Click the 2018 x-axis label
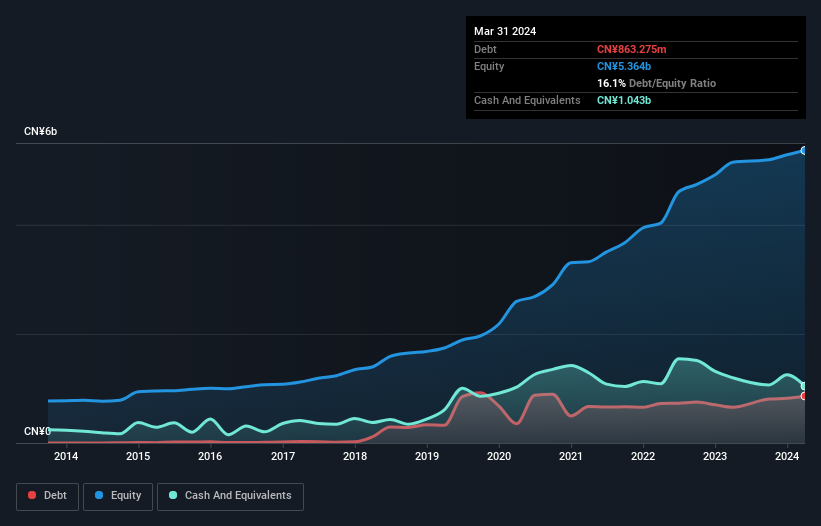This screenshot has height=526, width=821. point(355,456)
